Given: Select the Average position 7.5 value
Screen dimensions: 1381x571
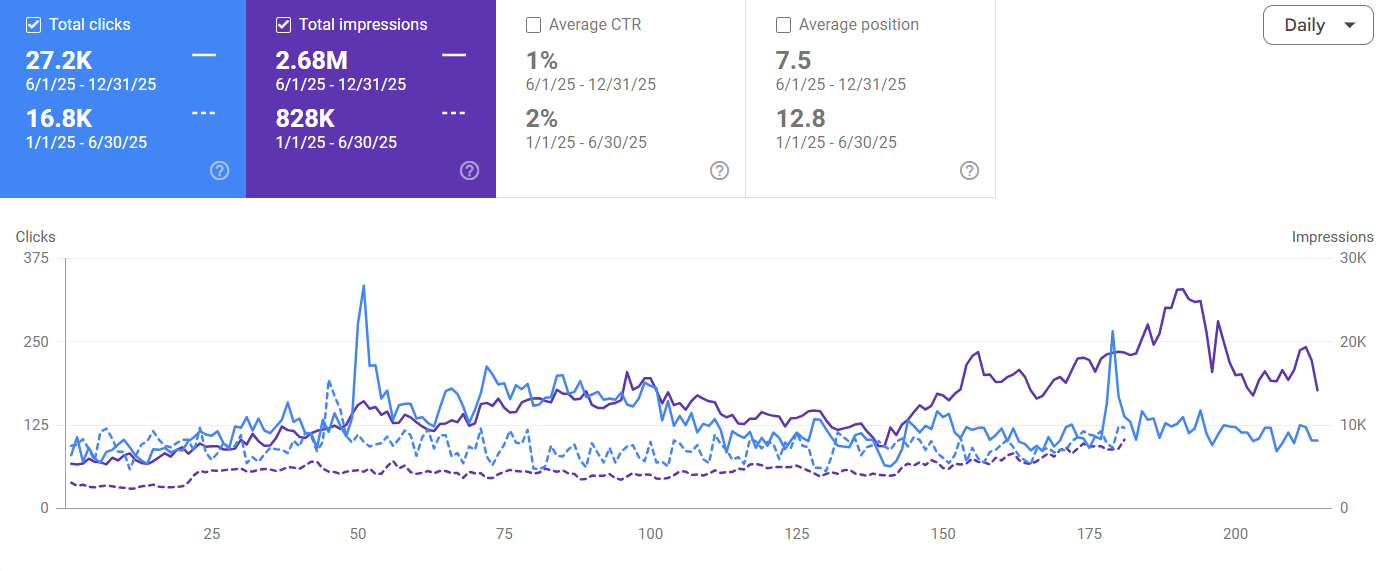Looking at the screenshot, I should [793, 61].
